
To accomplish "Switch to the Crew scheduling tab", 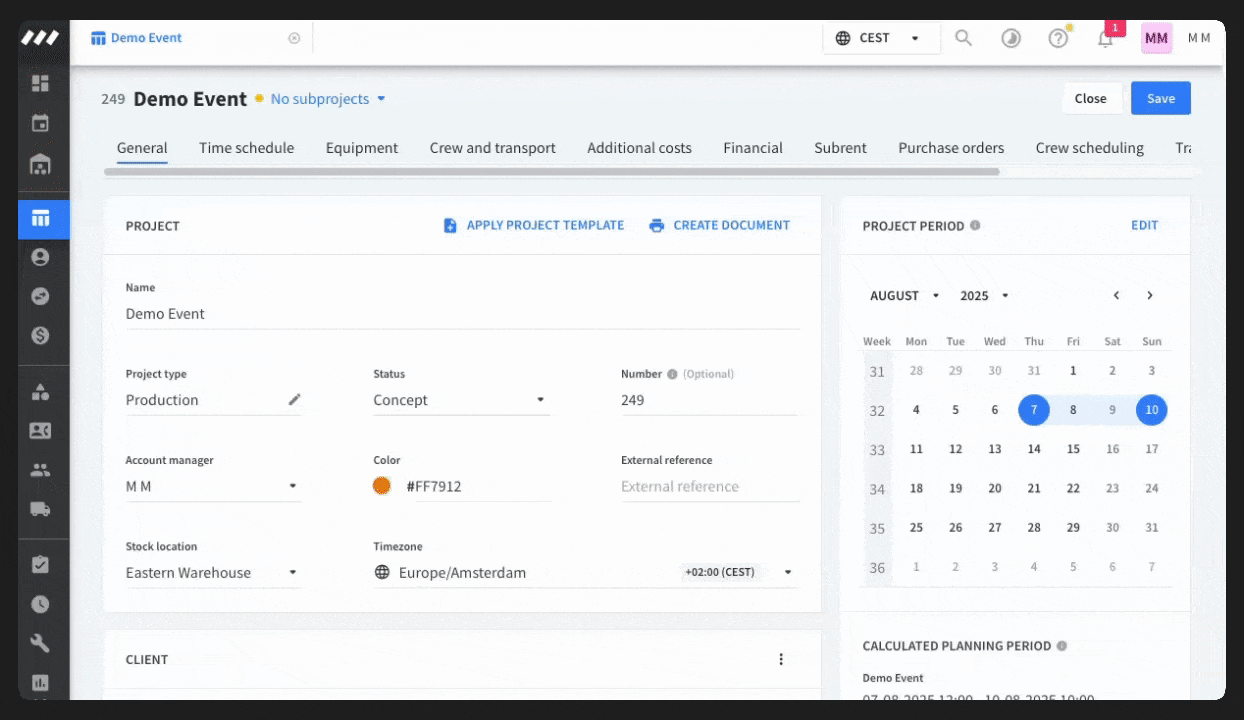I will [1089, 148].
